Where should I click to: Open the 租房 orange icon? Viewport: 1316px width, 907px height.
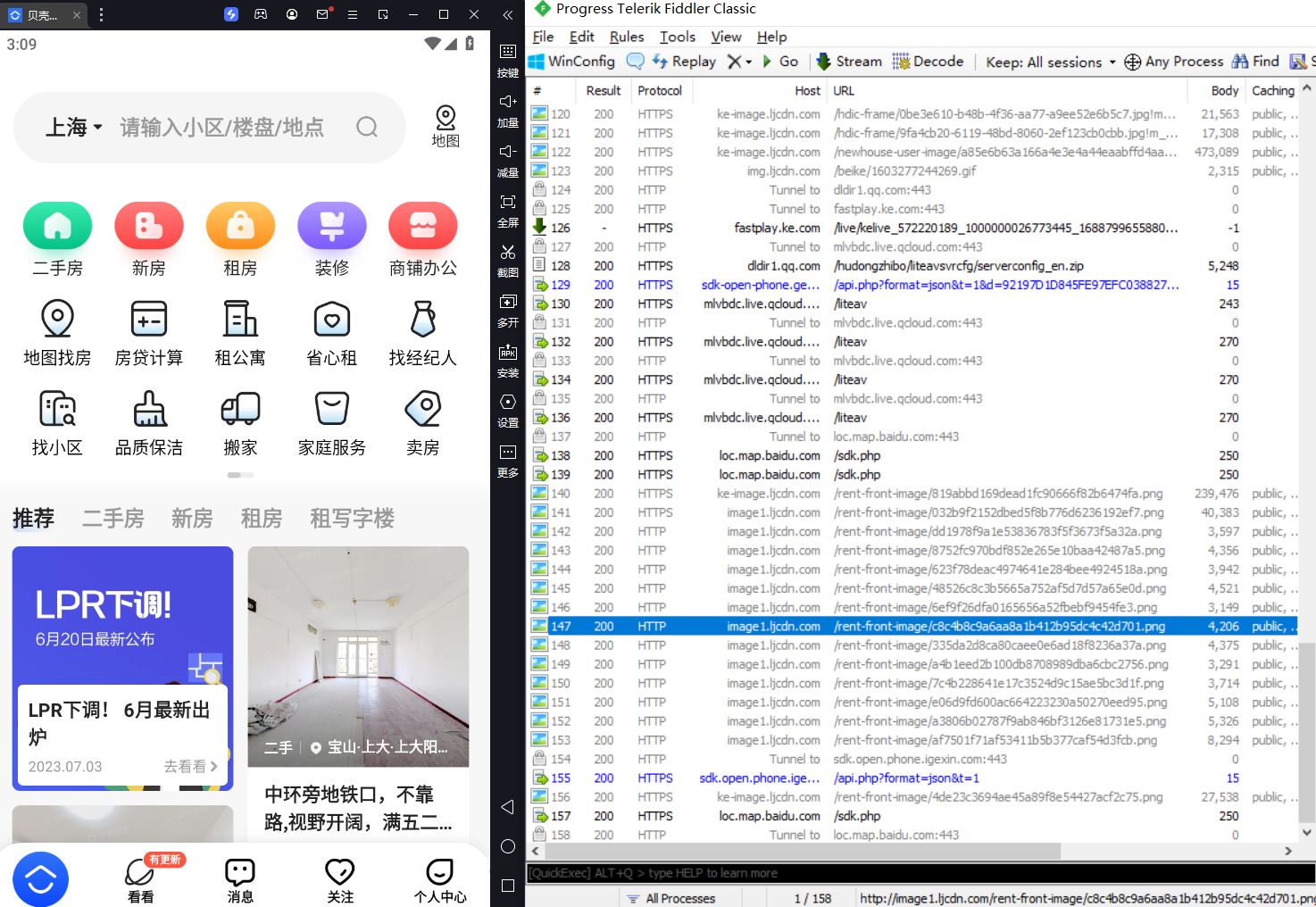pyautogui.click(x=240, y=226)
